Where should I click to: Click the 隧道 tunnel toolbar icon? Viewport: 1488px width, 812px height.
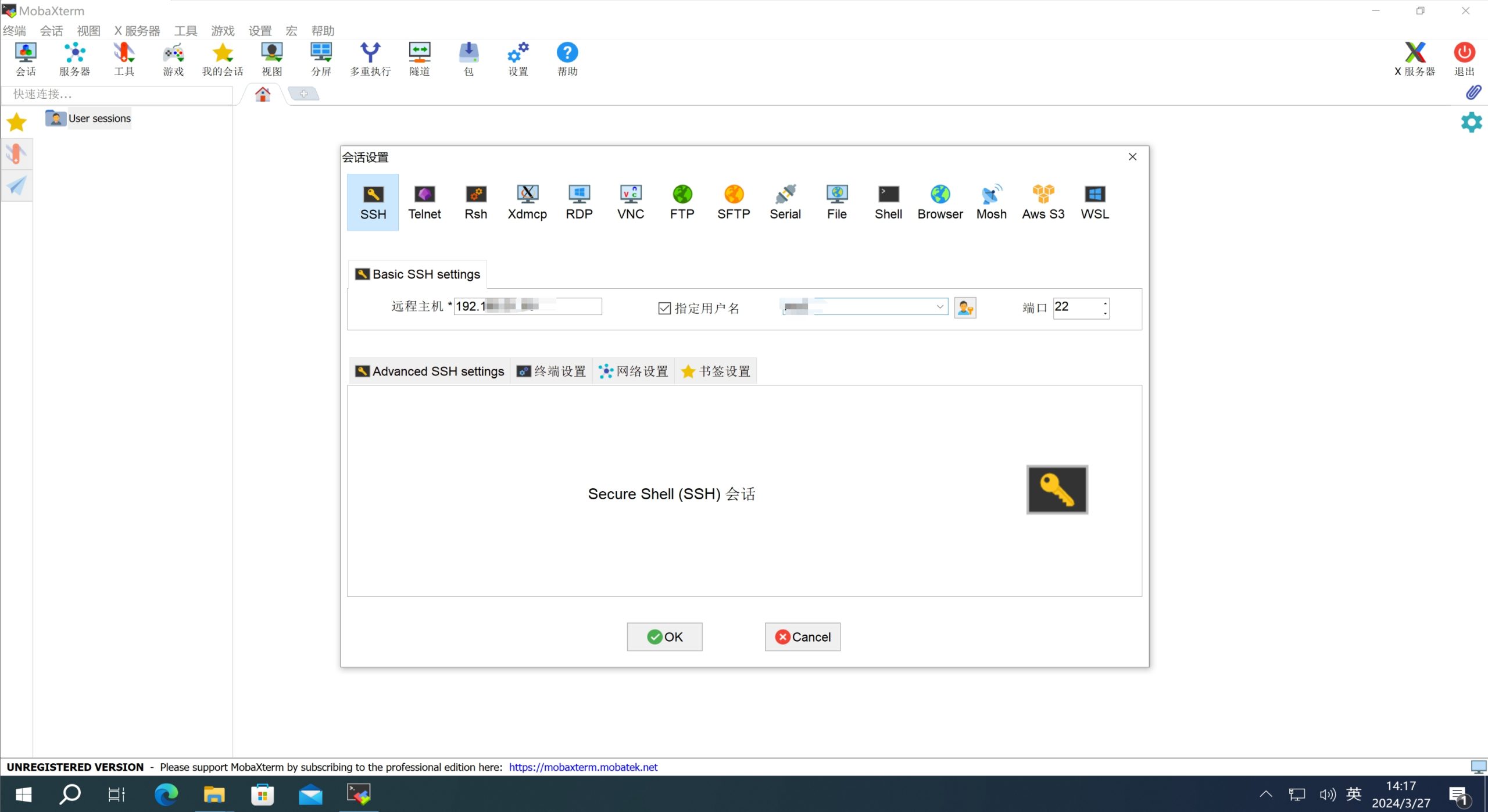(x=420, y=59)
